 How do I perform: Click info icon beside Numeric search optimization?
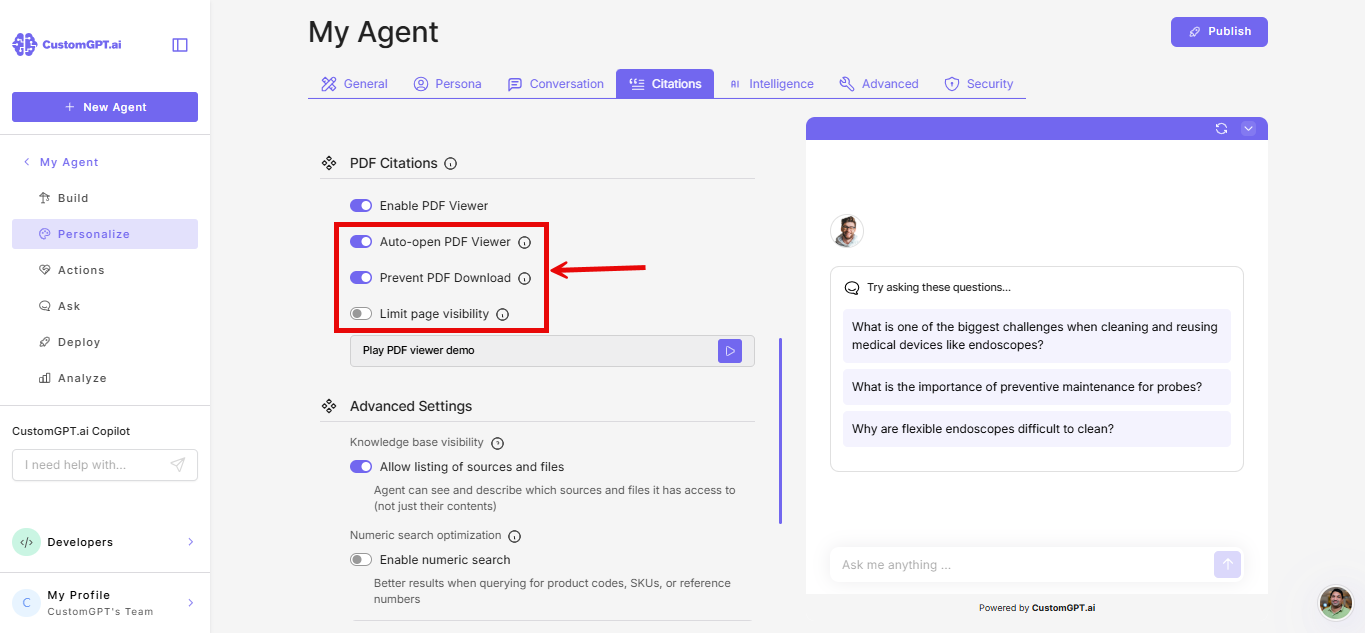tap(515, 537)
